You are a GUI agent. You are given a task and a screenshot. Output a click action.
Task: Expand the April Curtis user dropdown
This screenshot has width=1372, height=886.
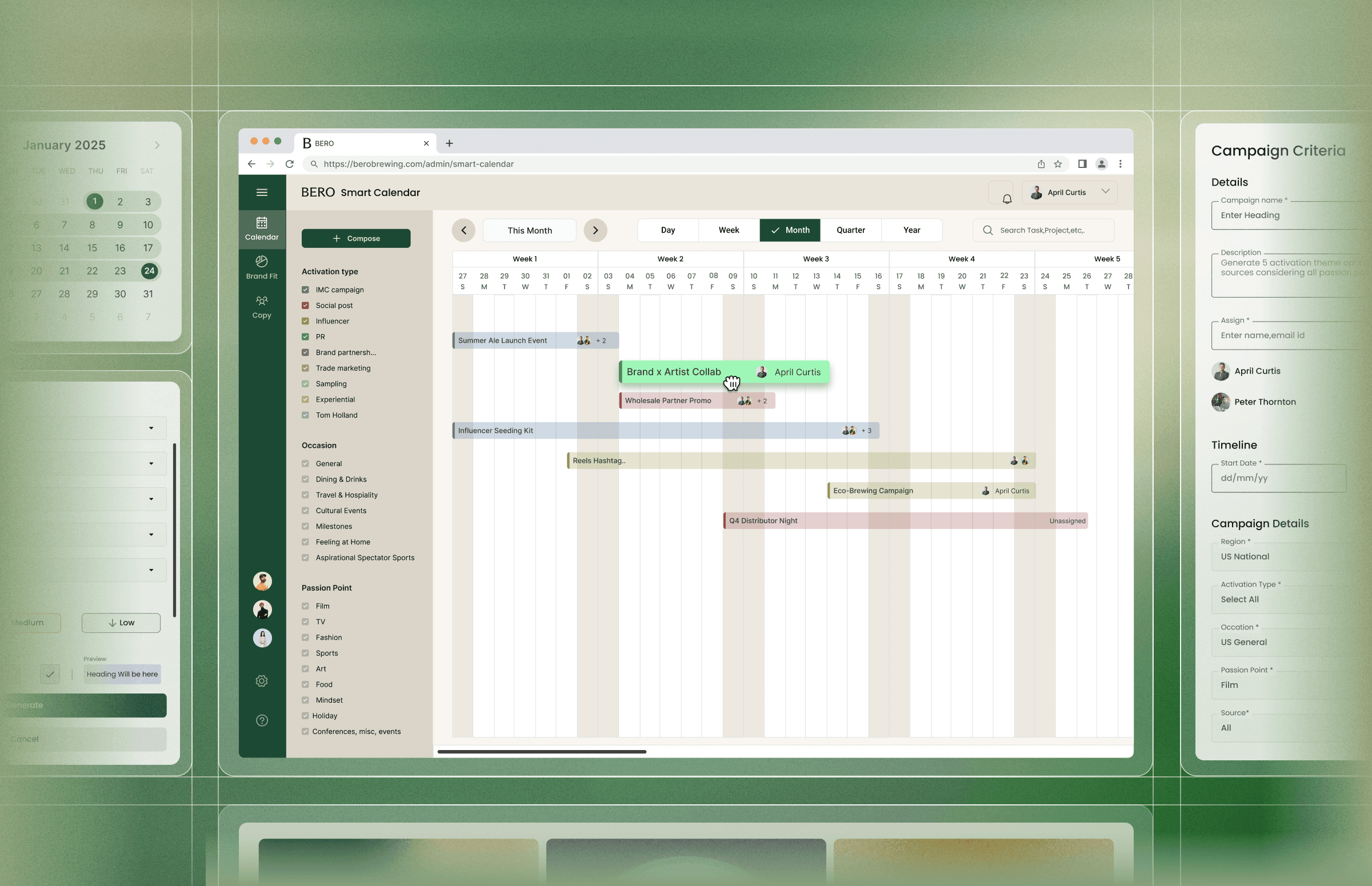[1105, 191]
